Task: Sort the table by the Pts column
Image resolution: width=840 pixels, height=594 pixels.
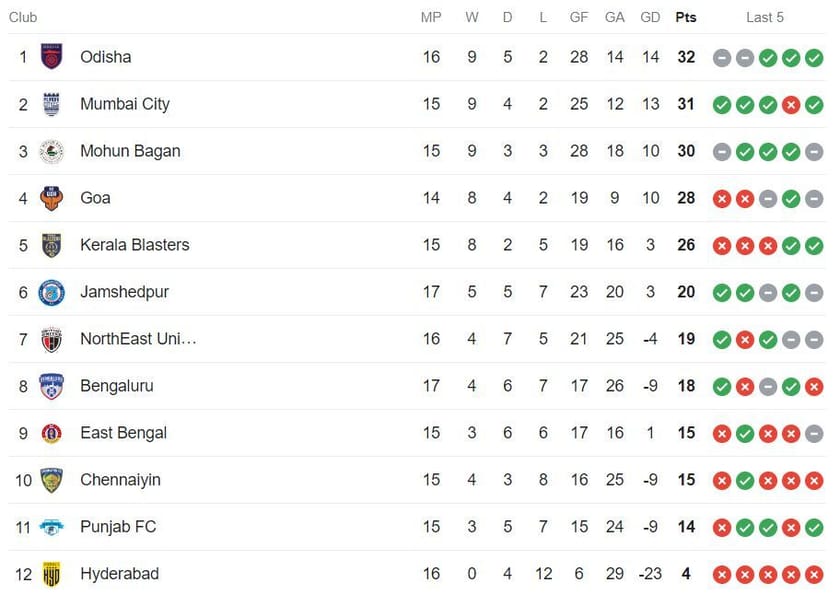Action: pos(686,17)
